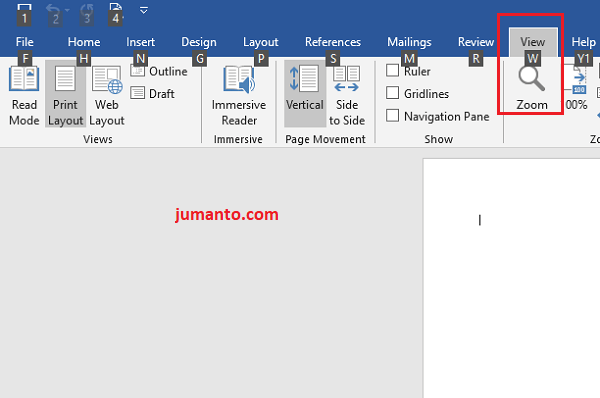This screenshot has height=398, width=600.
Task: Open the Undo history dropdown arrow
Action: pyautogui.click(x=67, y=10)
